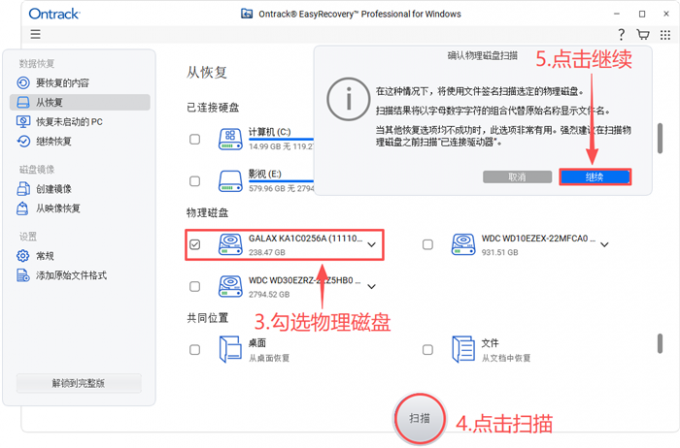680x448 pixels.
Task: Click the EasyRecovery title bar app icon
Action: pos(247,14)
